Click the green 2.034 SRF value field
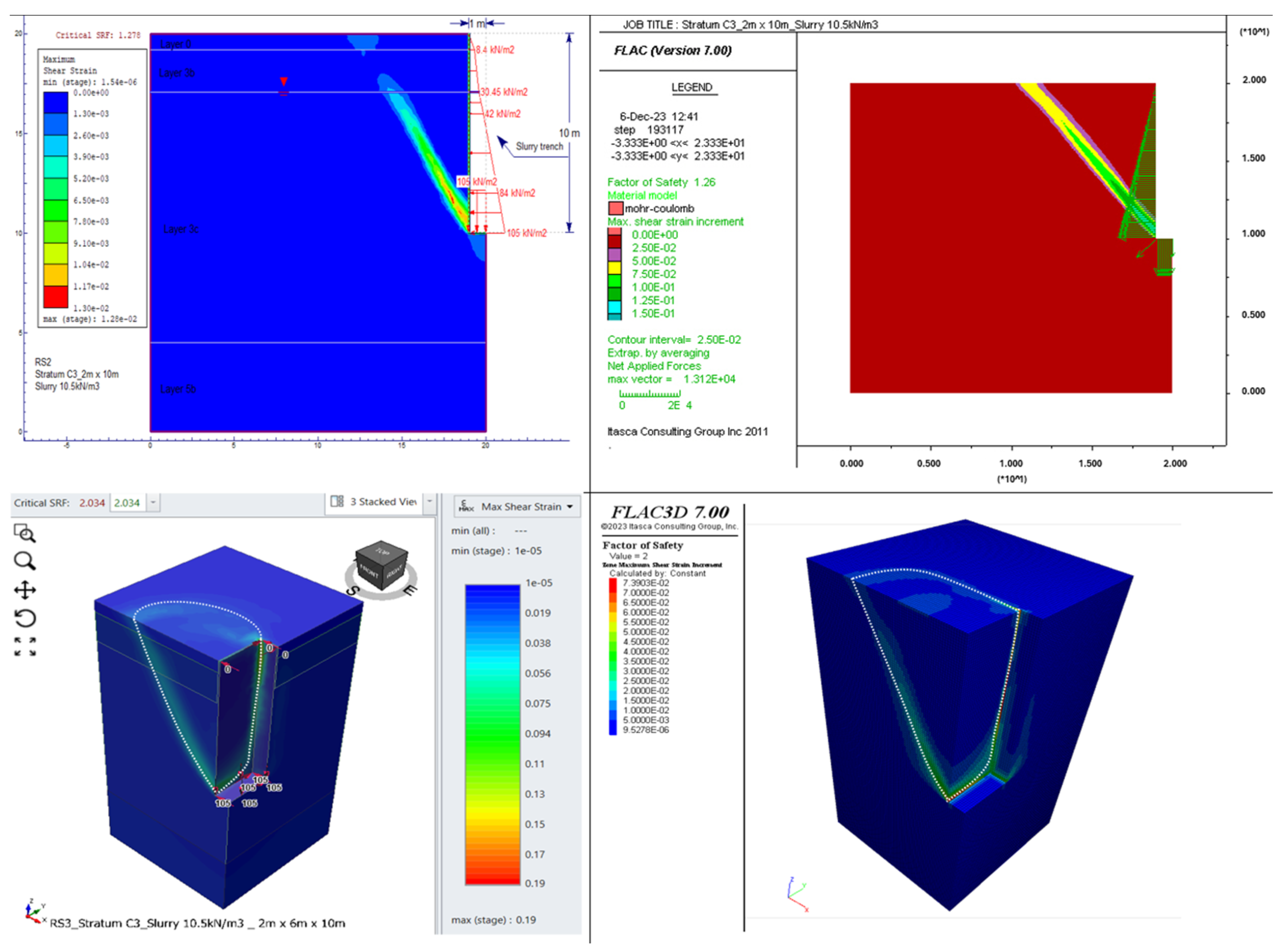1283x952 pixels. [x=127, y=503]
